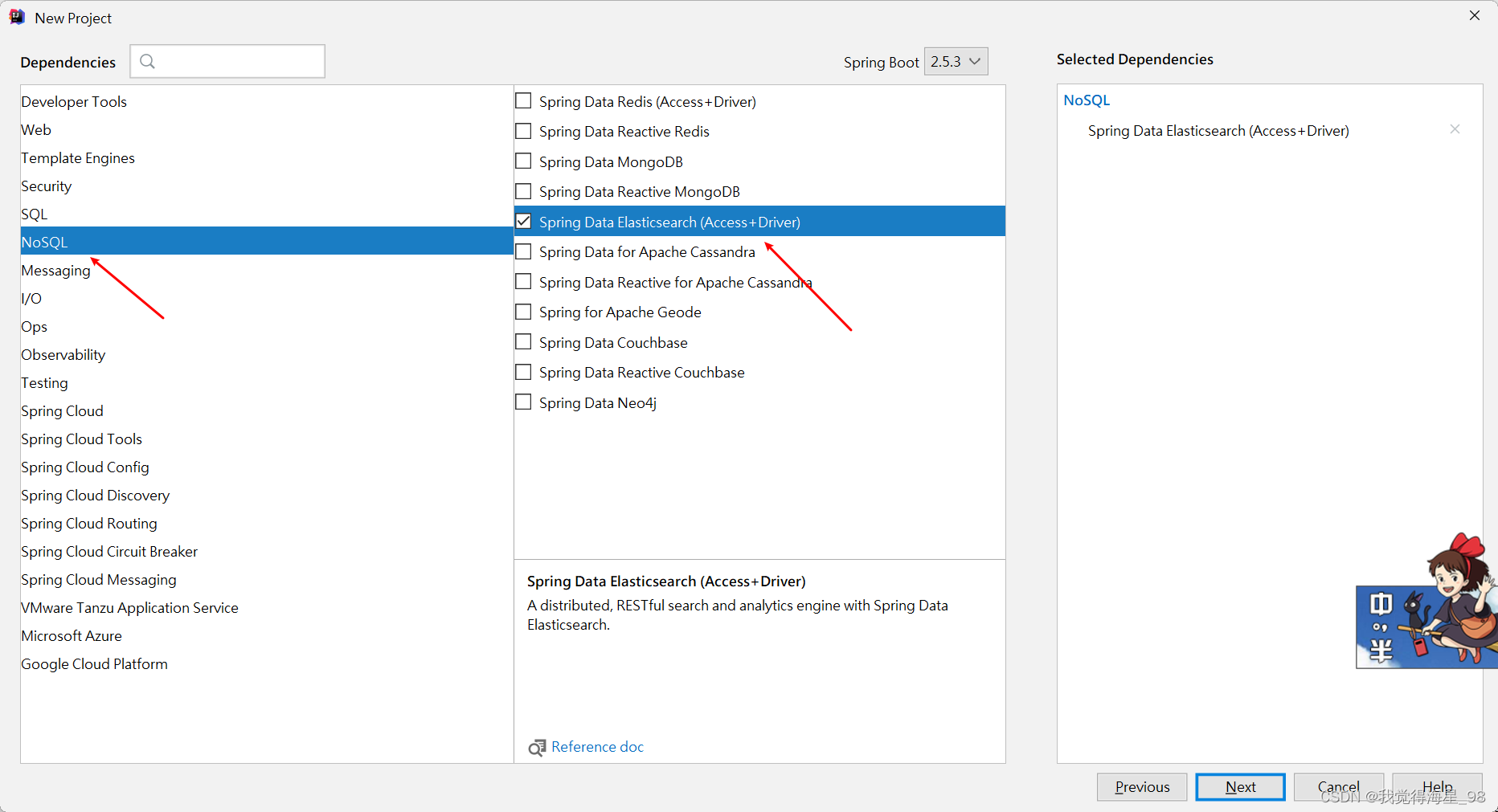The image size is (1498, 812).
Task: Open the Observability category
Action: [267, 354]
